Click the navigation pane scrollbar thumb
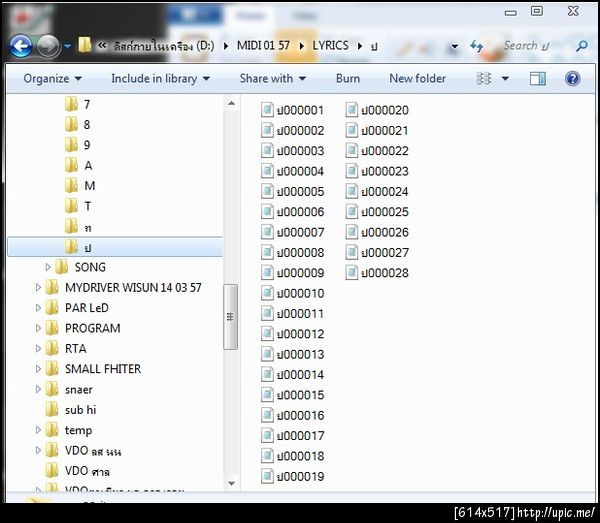Viewport: 600px width, 523px height. (x=230, y=317)
